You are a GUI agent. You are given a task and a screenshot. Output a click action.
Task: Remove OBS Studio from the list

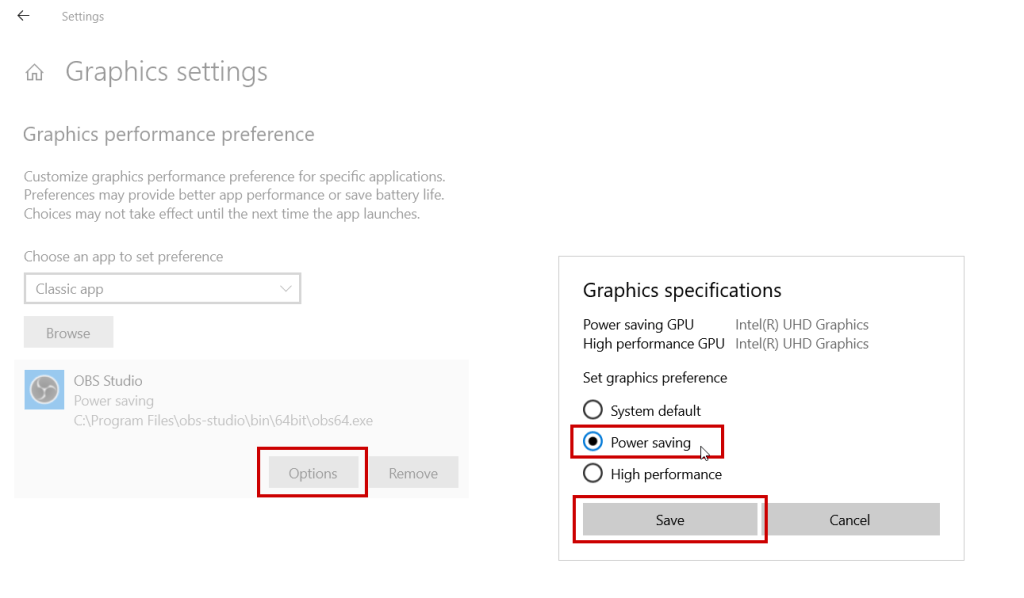(x=413, y=473)
